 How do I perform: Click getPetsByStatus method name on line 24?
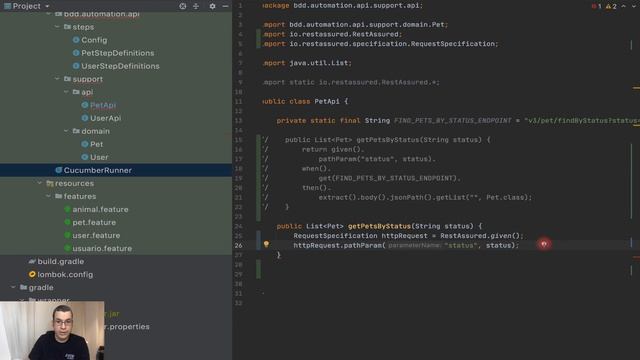coord(379,226)
